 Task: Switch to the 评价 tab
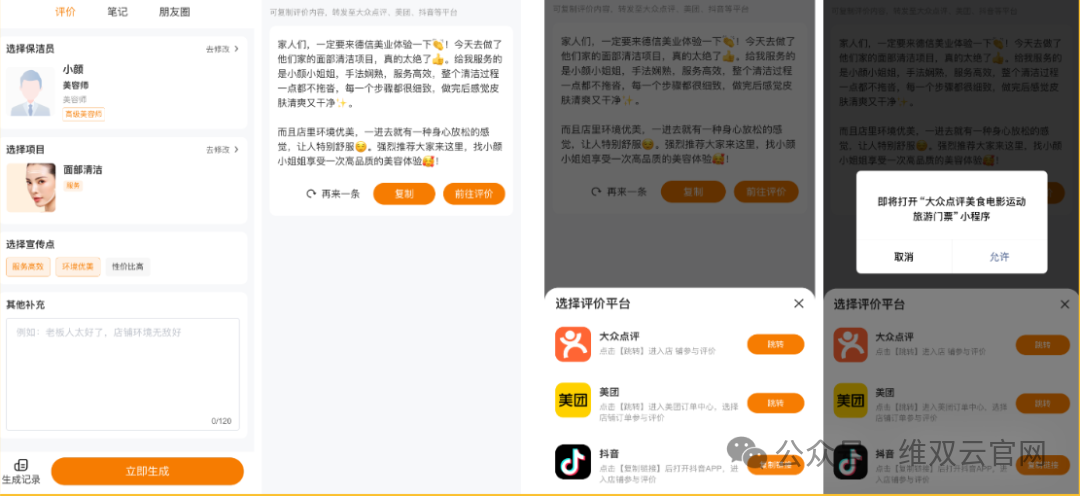pyautogui.click(x=65, y=12)
